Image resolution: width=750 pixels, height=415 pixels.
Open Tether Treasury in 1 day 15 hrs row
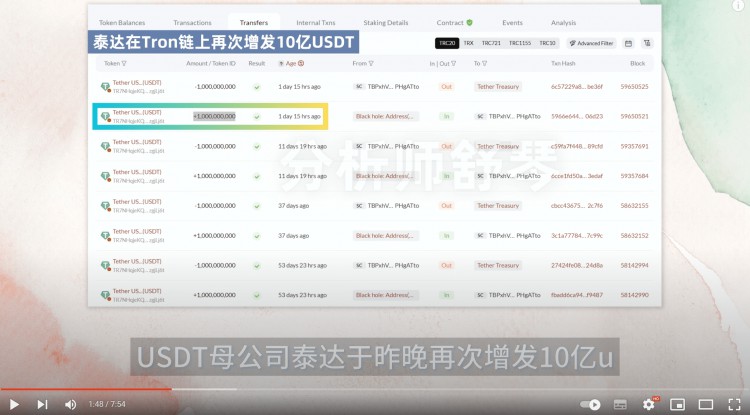click(498, 87)
